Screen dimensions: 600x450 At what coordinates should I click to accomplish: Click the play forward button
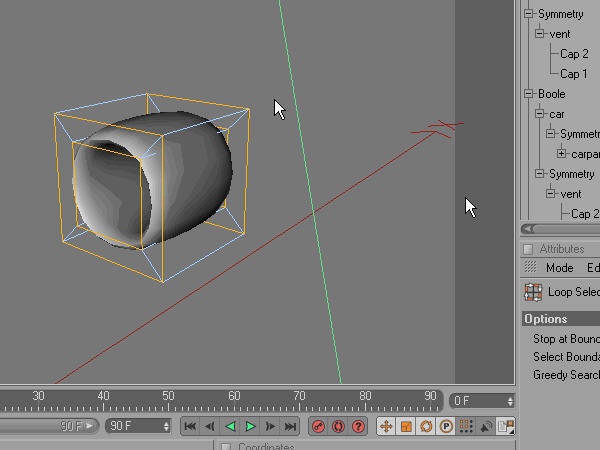tap(251, 426)
